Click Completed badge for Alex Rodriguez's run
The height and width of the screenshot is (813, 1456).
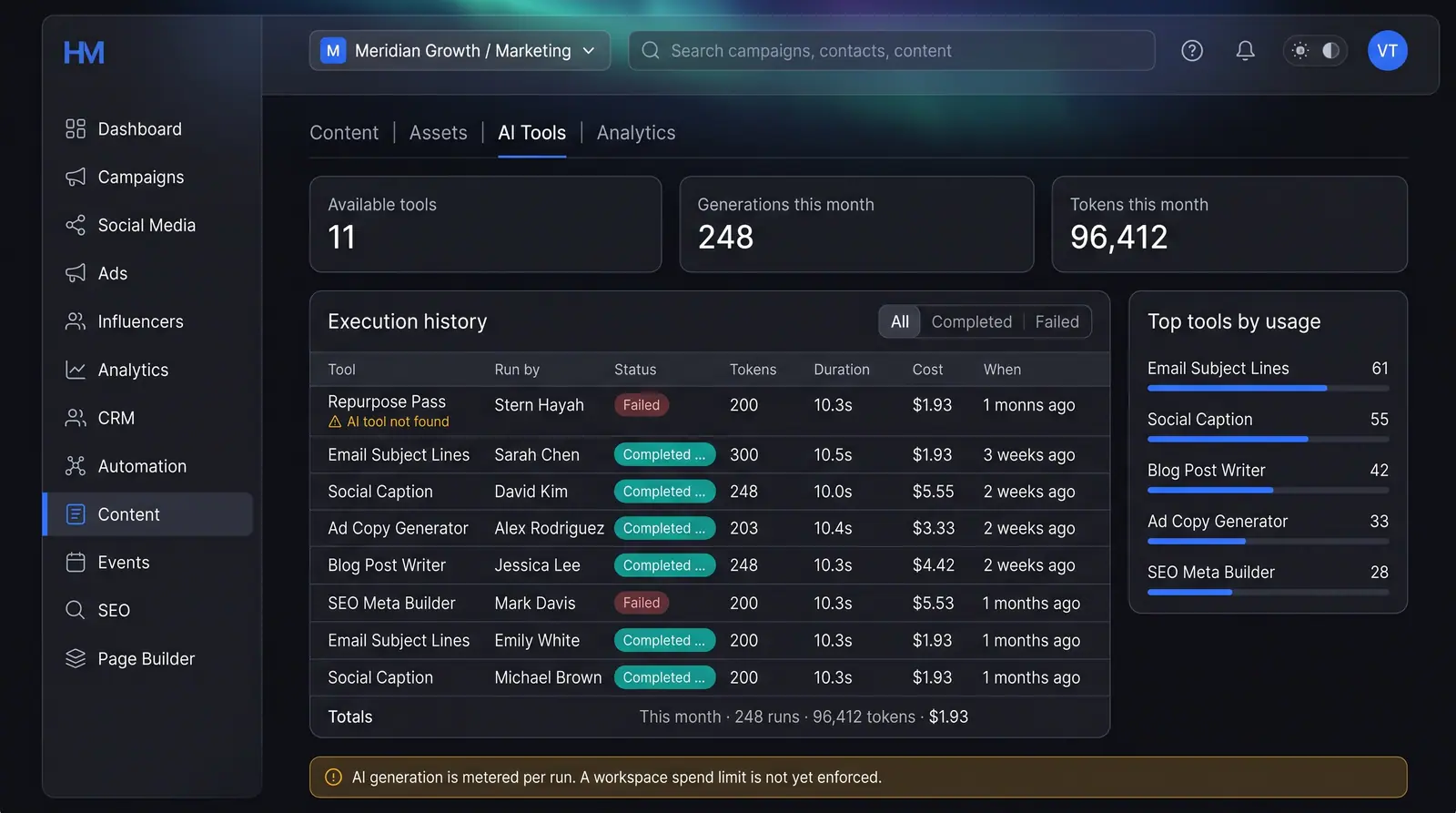pos(664,528)
